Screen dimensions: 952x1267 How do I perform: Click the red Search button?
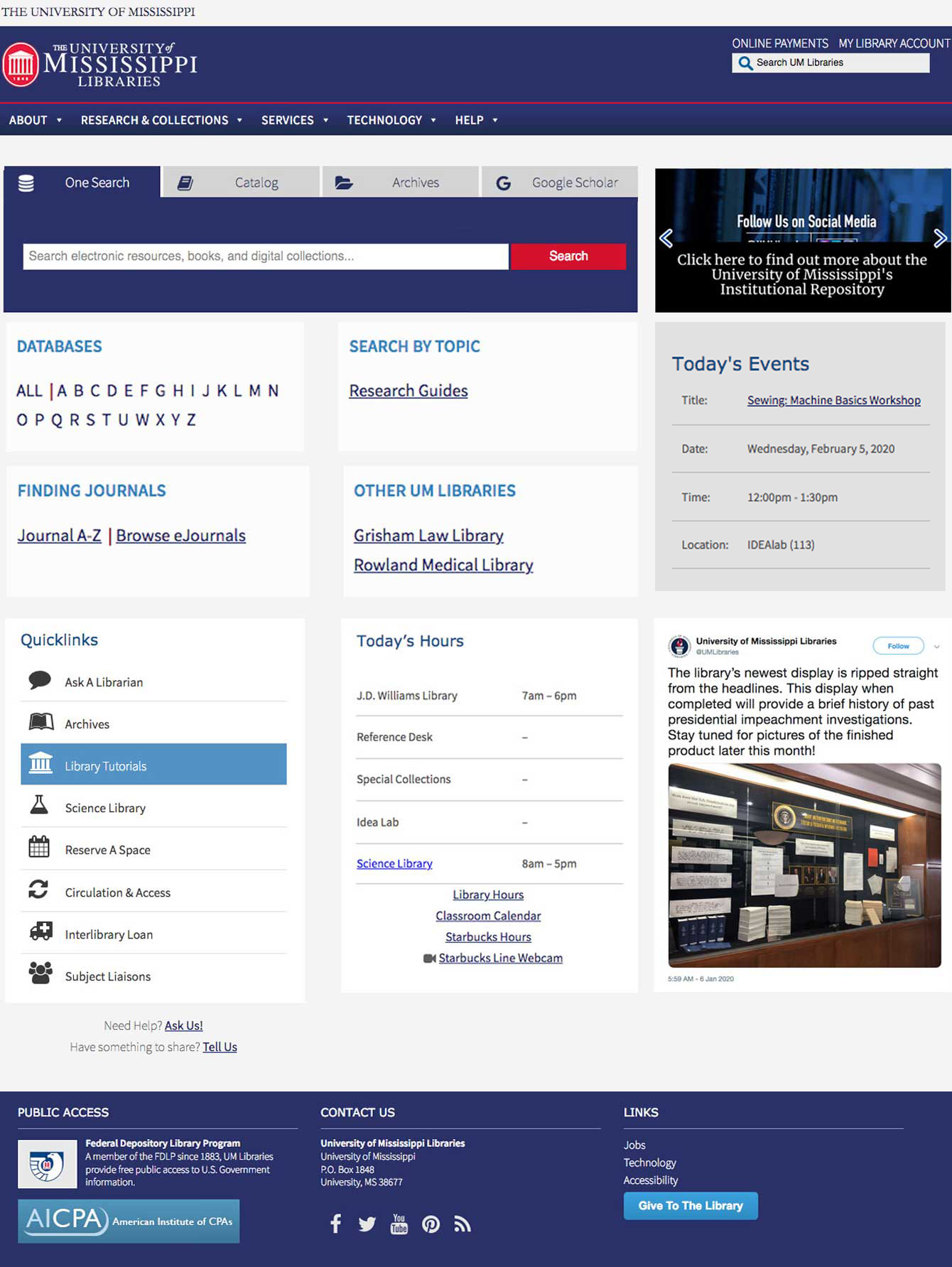(x=568, y=256)
